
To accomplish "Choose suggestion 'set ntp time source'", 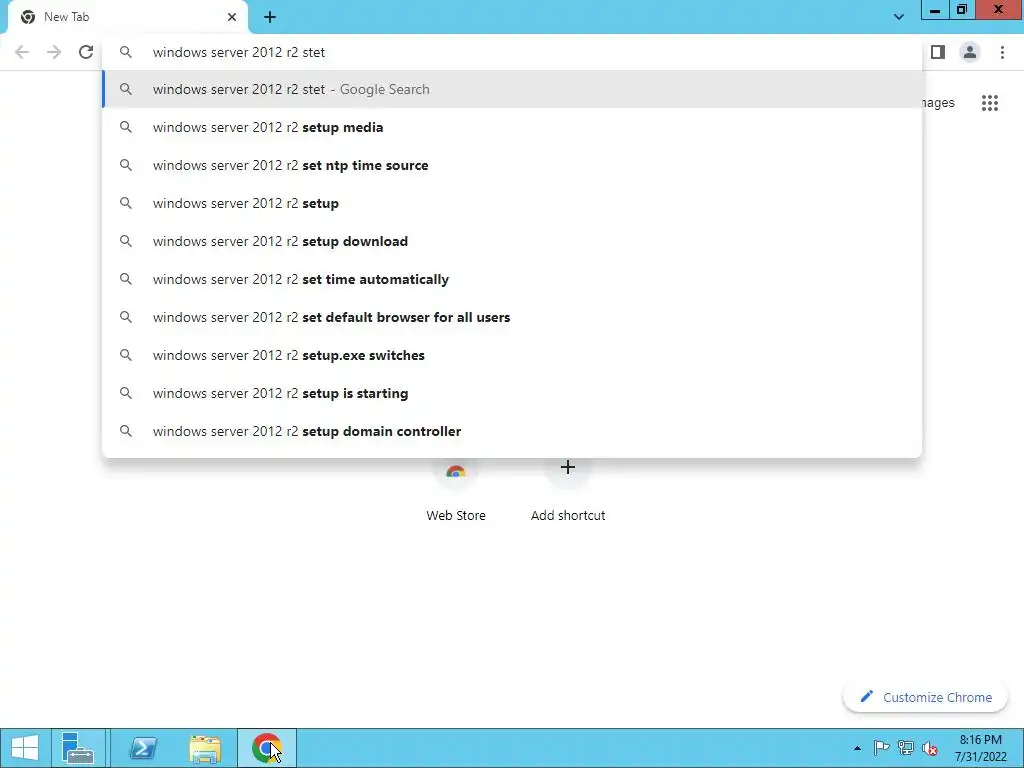I will point(512,165).
